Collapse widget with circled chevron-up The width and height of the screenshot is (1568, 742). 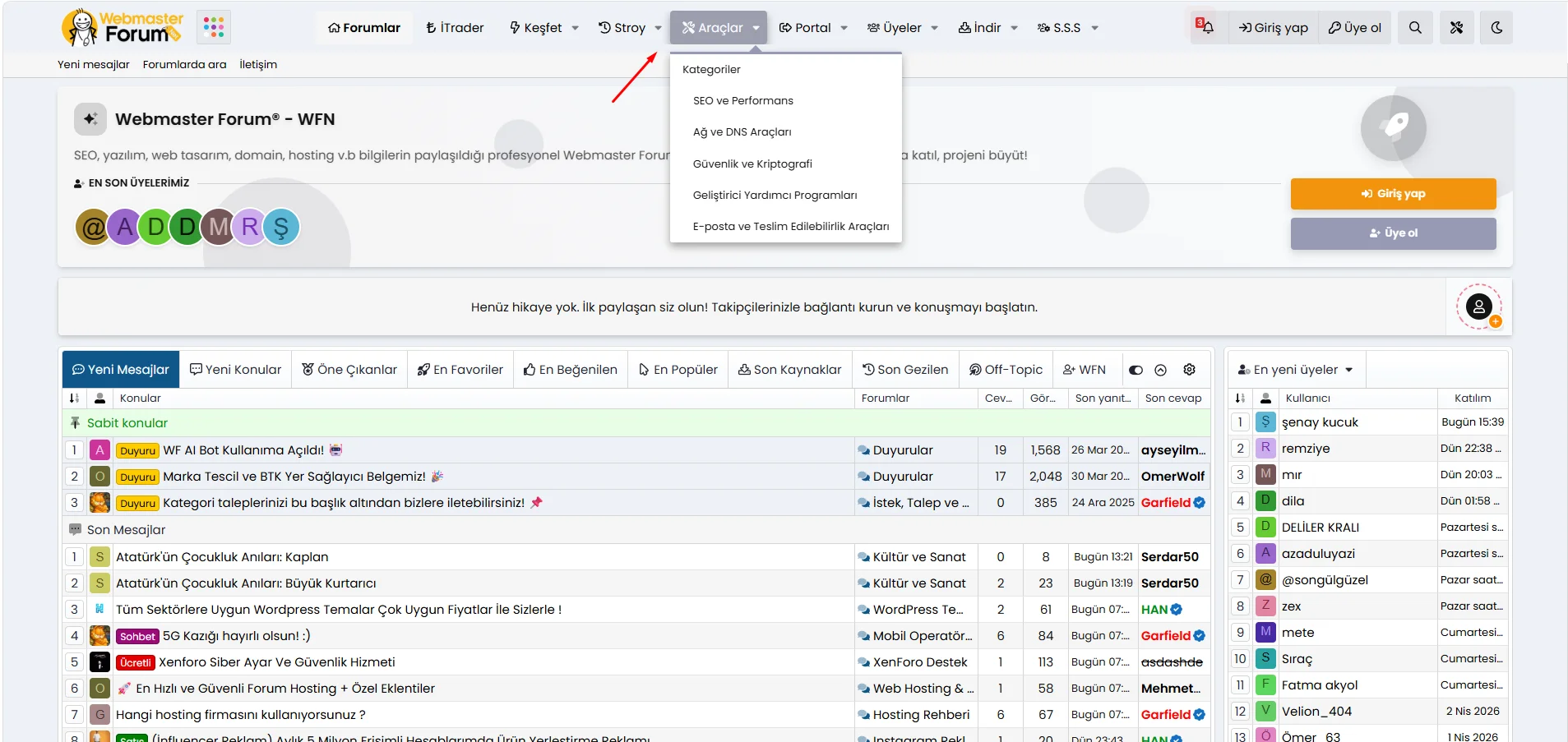1160,370
